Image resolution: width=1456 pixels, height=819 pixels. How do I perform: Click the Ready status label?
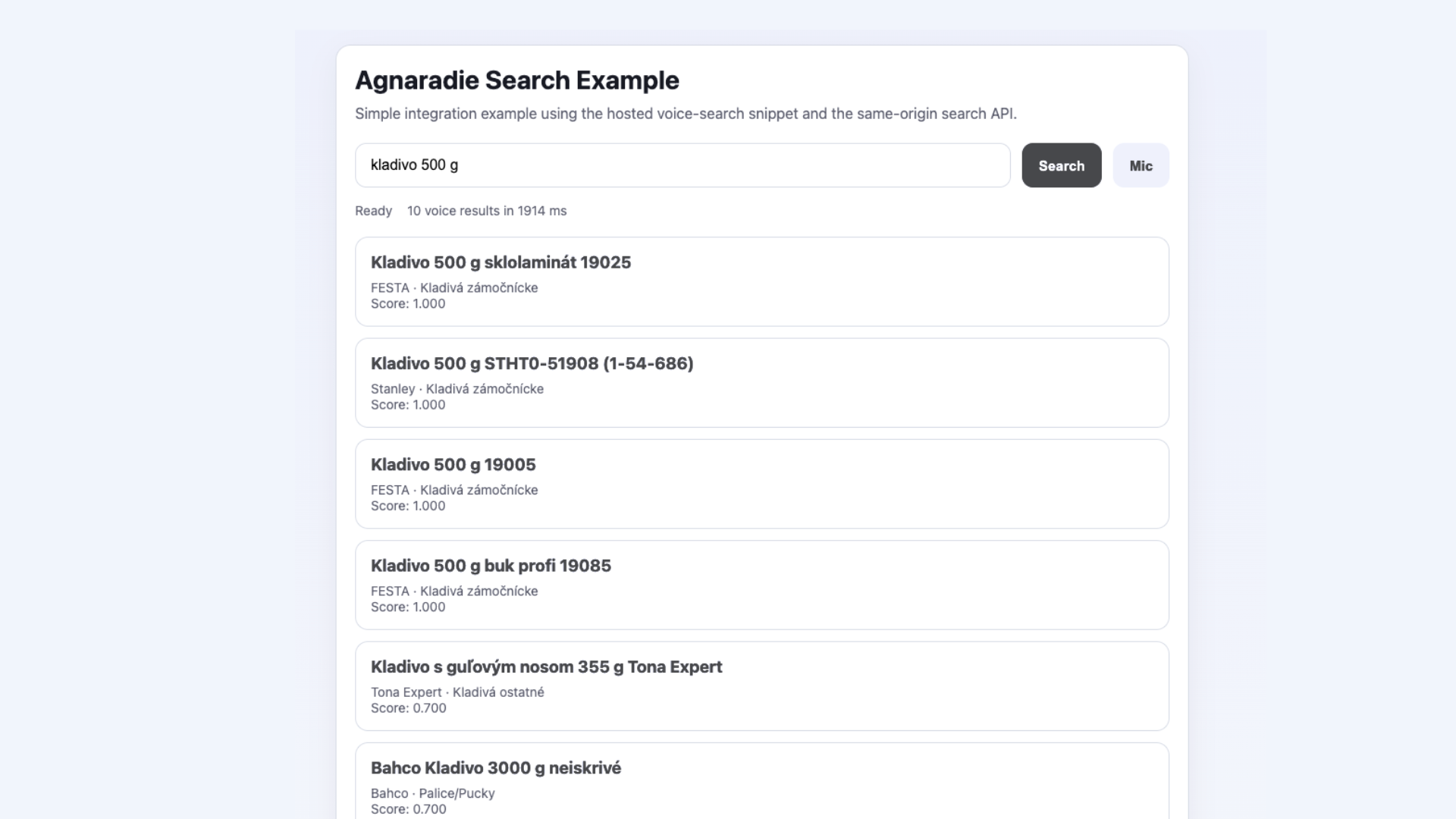(373, 211)
